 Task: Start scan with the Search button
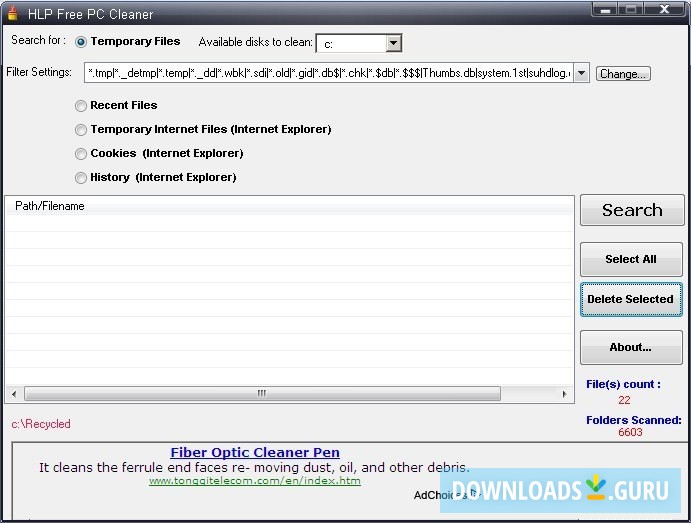(632, 210)
